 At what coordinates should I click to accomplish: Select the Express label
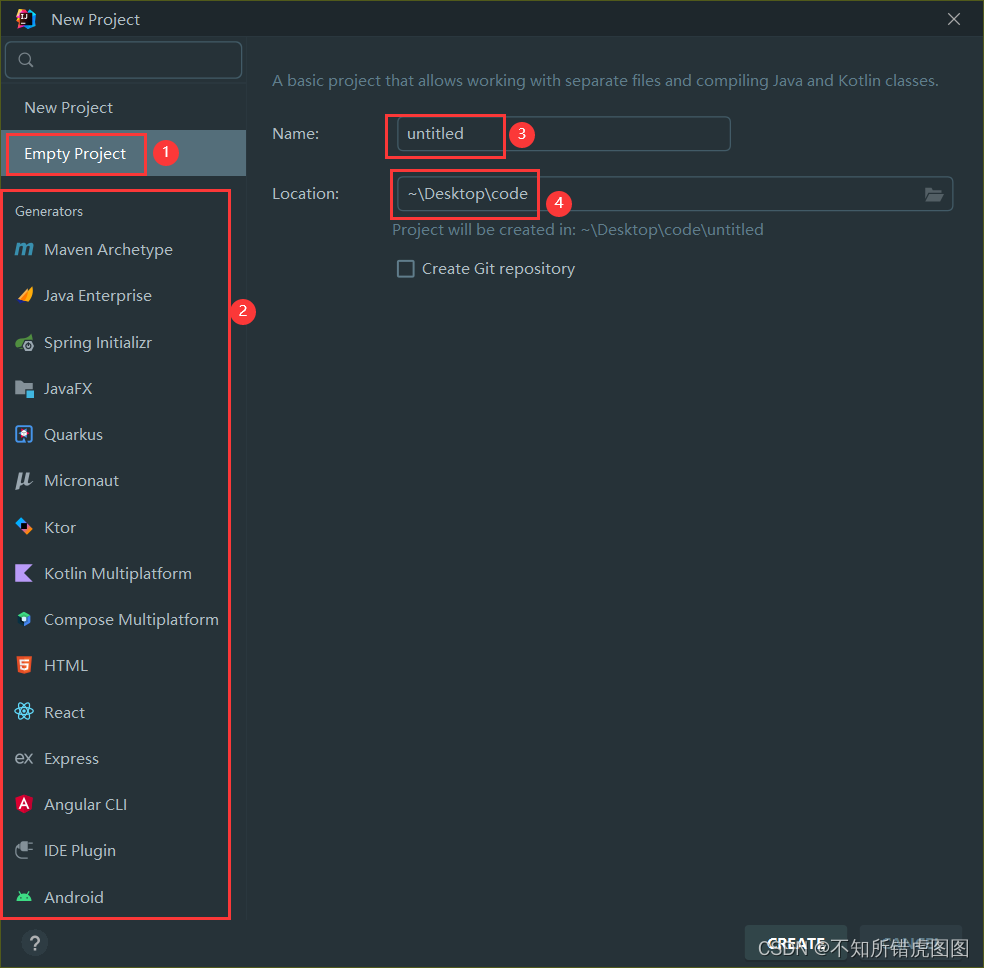click(x=72, y=758)
